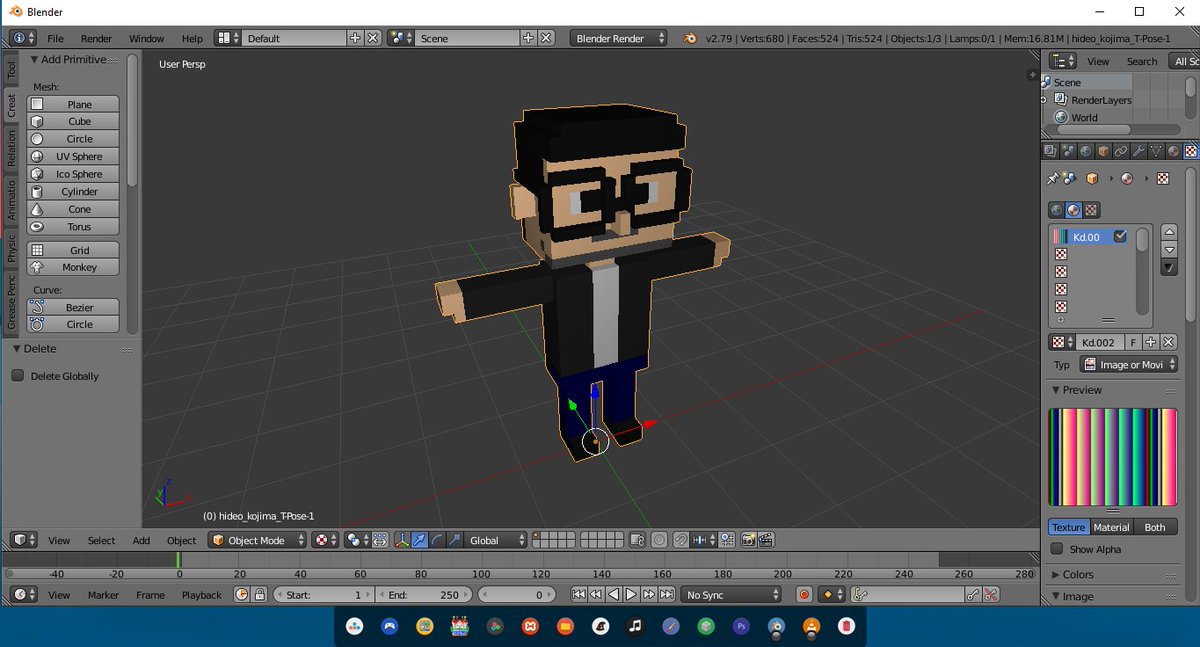This screenshot has height=647, width=1200.
Task: Toggle the snap during transform magnet
Action: [x=680, y=540]
